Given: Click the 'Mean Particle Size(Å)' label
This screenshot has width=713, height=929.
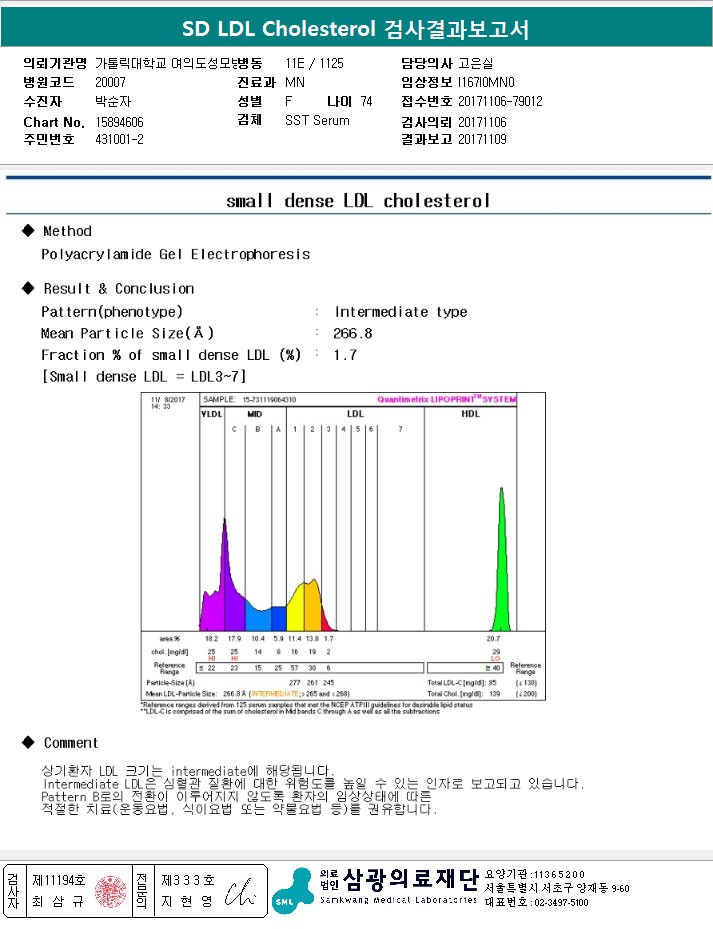Looking at the screenshot, I should point(127,333).
